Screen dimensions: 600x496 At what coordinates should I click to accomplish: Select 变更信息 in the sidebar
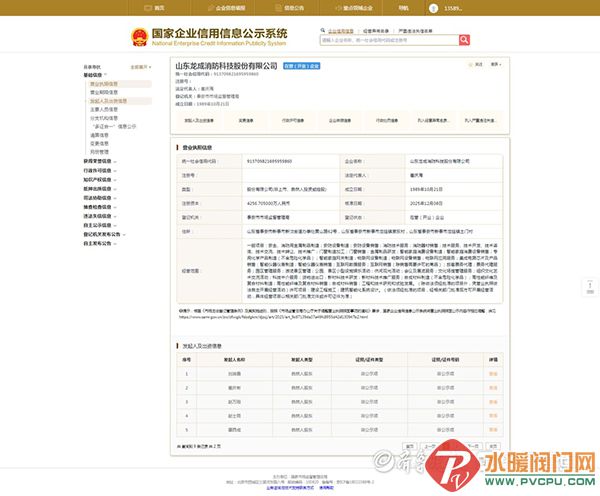tap(99, 144)
